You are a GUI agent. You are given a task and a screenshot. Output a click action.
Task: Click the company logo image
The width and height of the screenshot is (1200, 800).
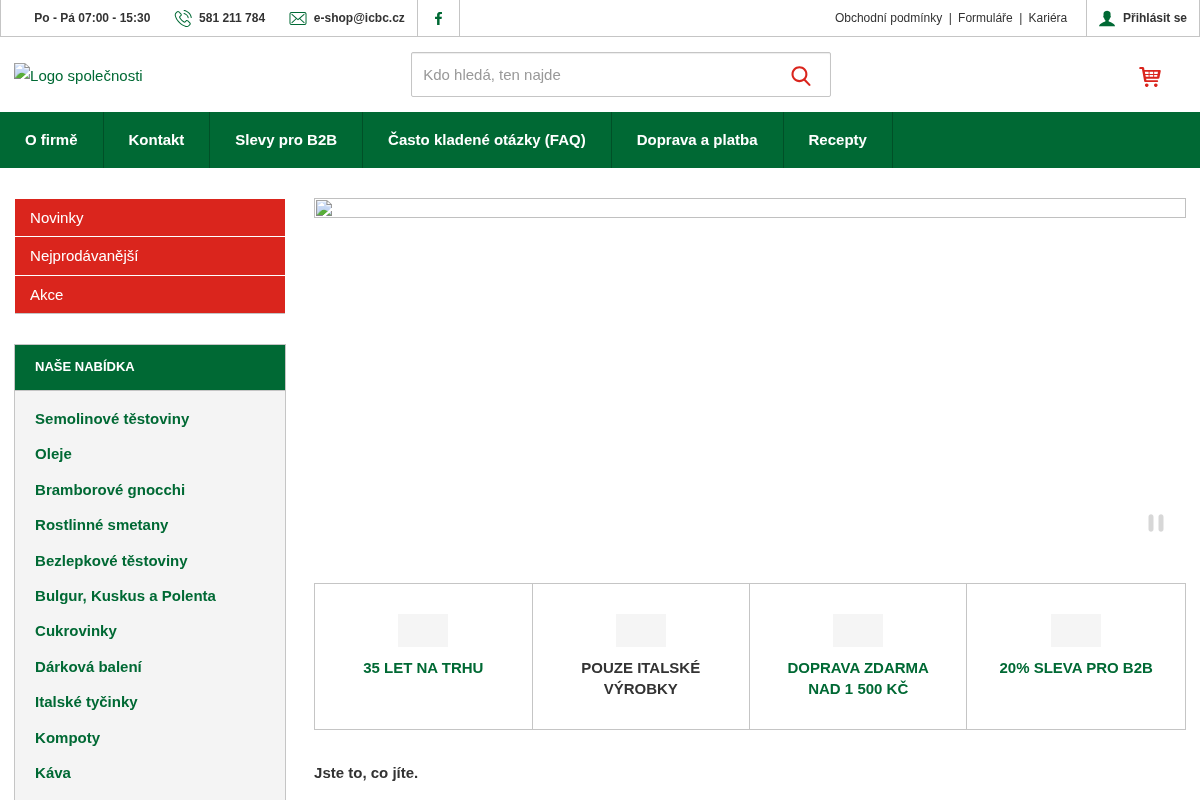(78, 75)
